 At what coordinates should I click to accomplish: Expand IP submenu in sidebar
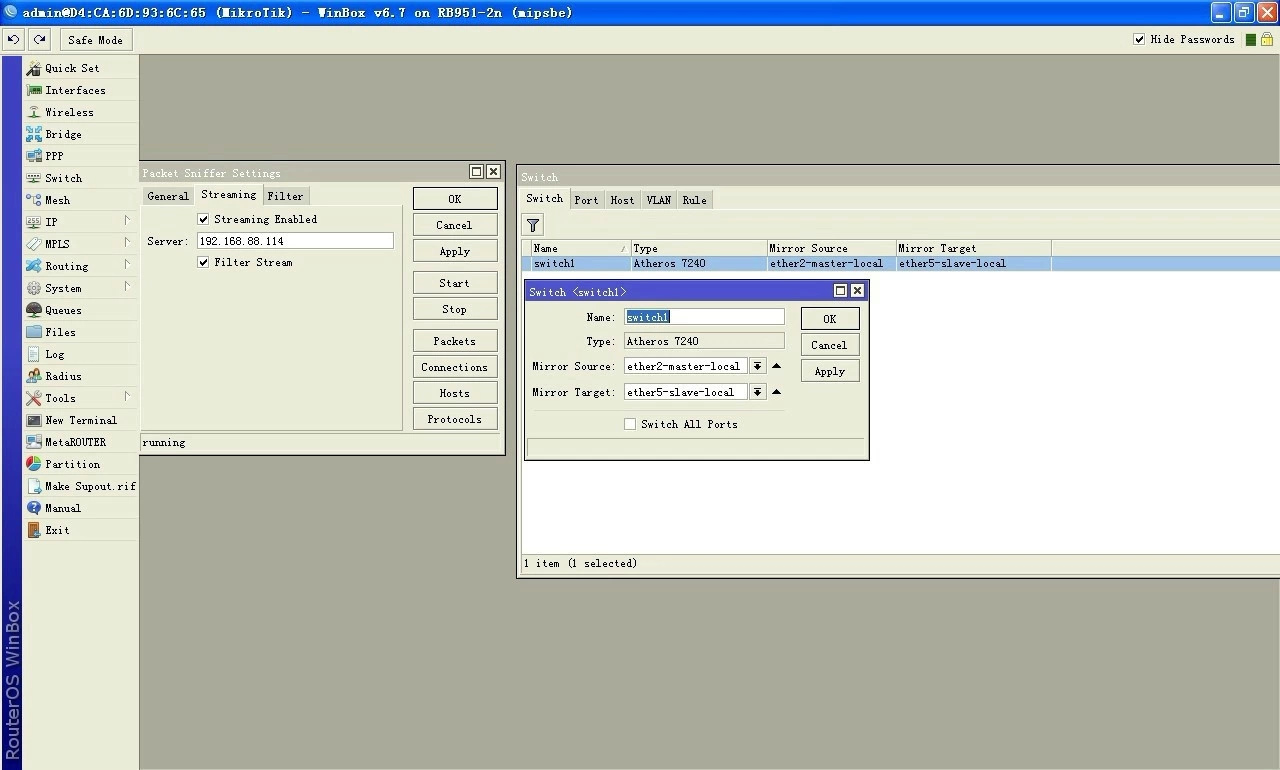tap(127, 221)
